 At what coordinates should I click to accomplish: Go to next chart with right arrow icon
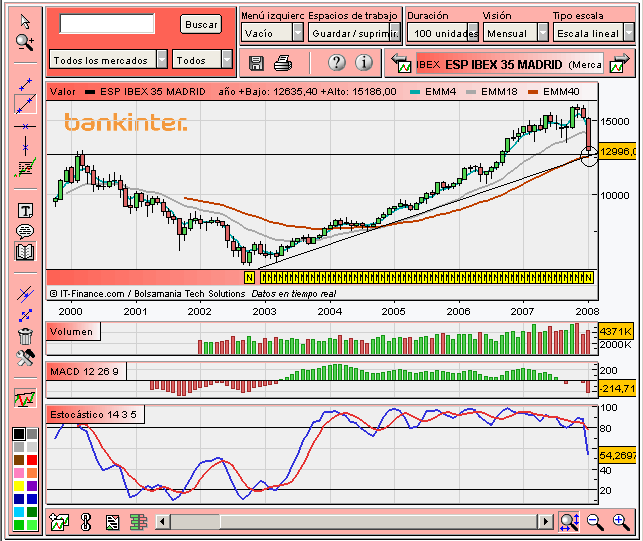[619, 63]
